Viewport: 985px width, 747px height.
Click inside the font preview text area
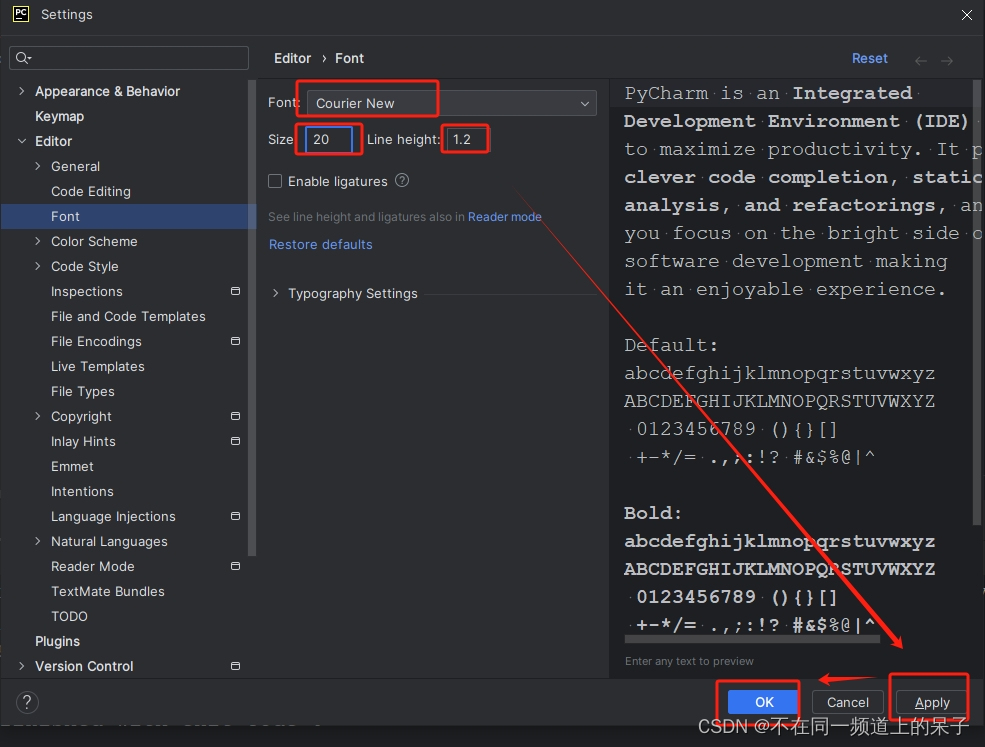792,358
